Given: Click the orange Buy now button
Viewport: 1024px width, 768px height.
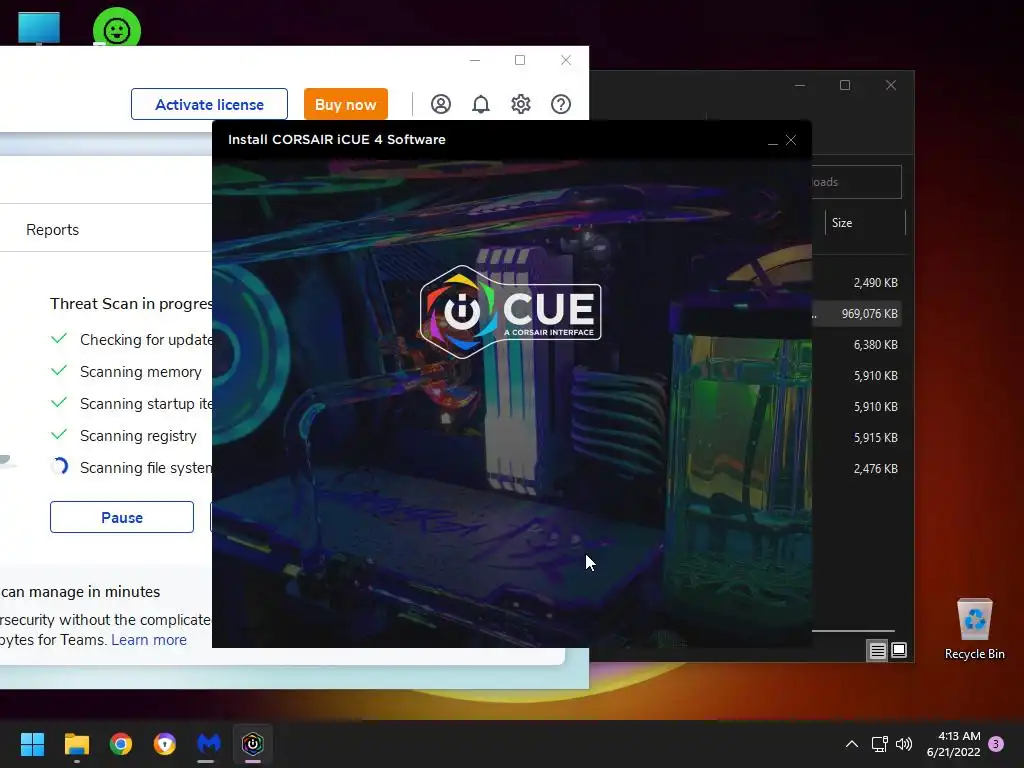Looking at the screenshot, I should click(345, 104).
